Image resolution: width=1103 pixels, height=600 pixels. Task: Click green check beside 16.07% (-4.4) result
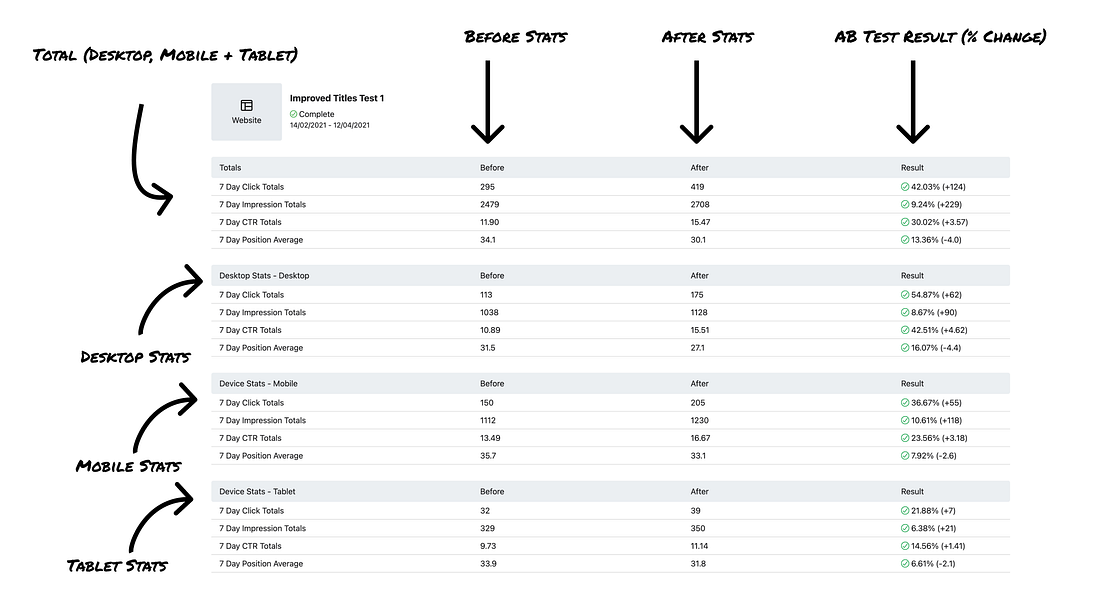pos(905,347)
